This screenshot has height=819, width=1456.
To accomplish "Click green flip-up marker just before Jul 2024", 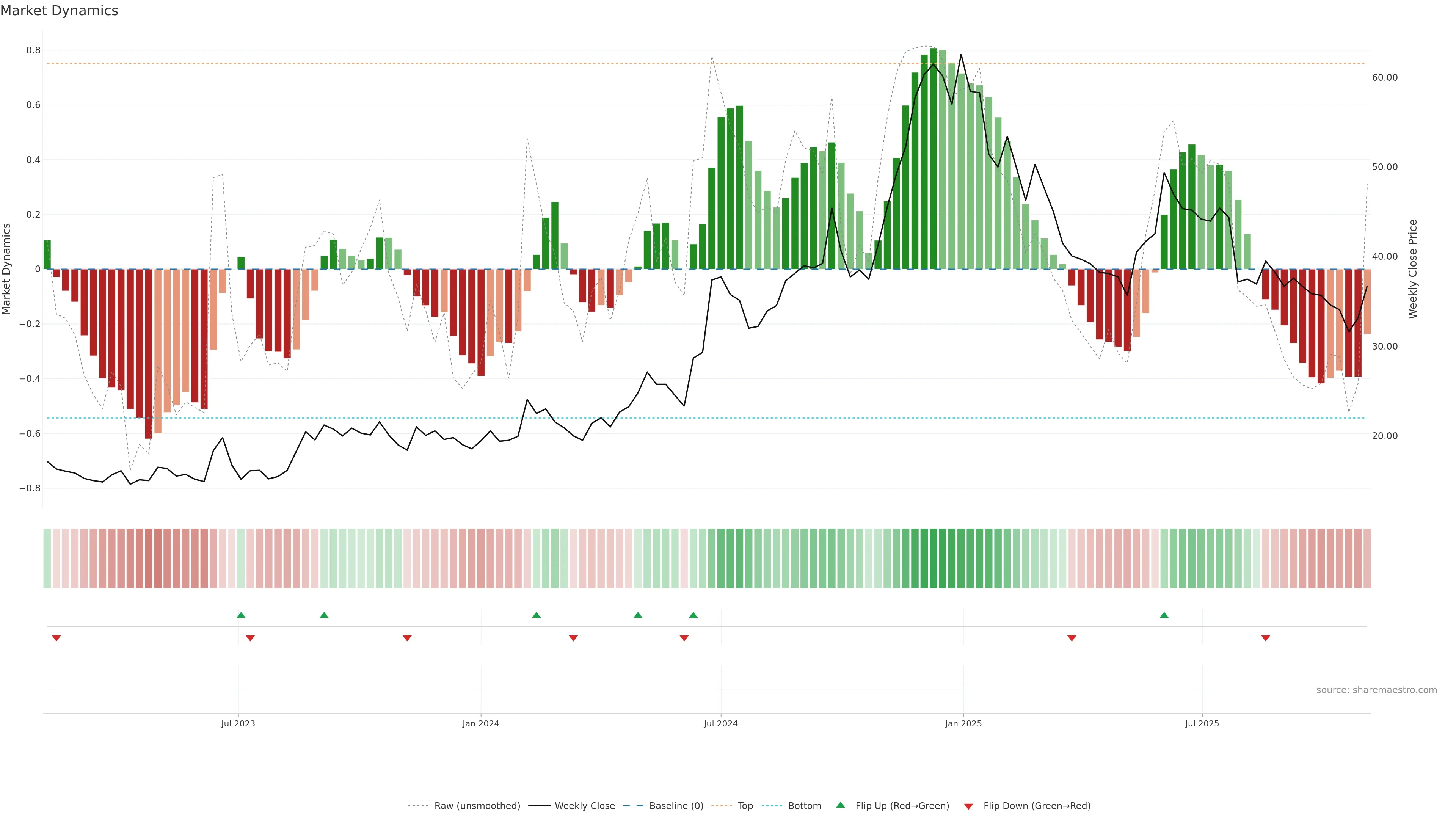I will pos(693,615).
